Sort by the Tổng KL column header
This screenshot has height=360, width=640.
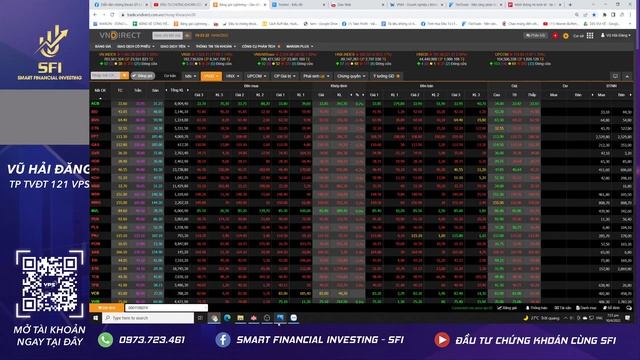click(177, 90)
